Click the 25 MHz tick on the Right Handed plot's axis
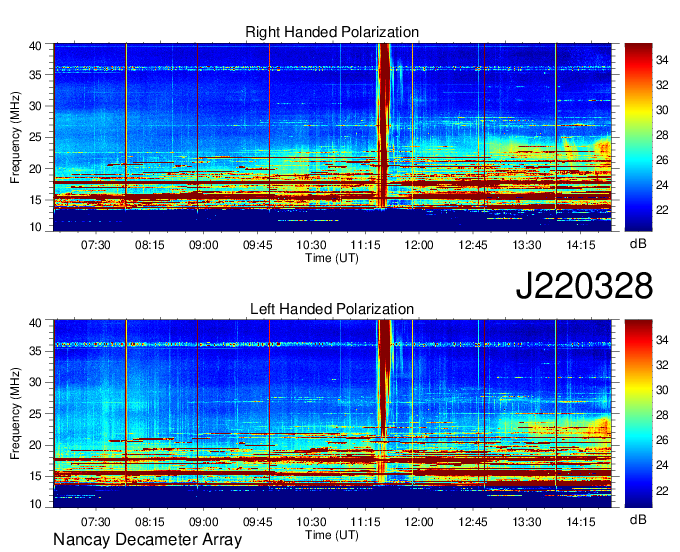The image size is (680, 552). [x=35, y=137]
